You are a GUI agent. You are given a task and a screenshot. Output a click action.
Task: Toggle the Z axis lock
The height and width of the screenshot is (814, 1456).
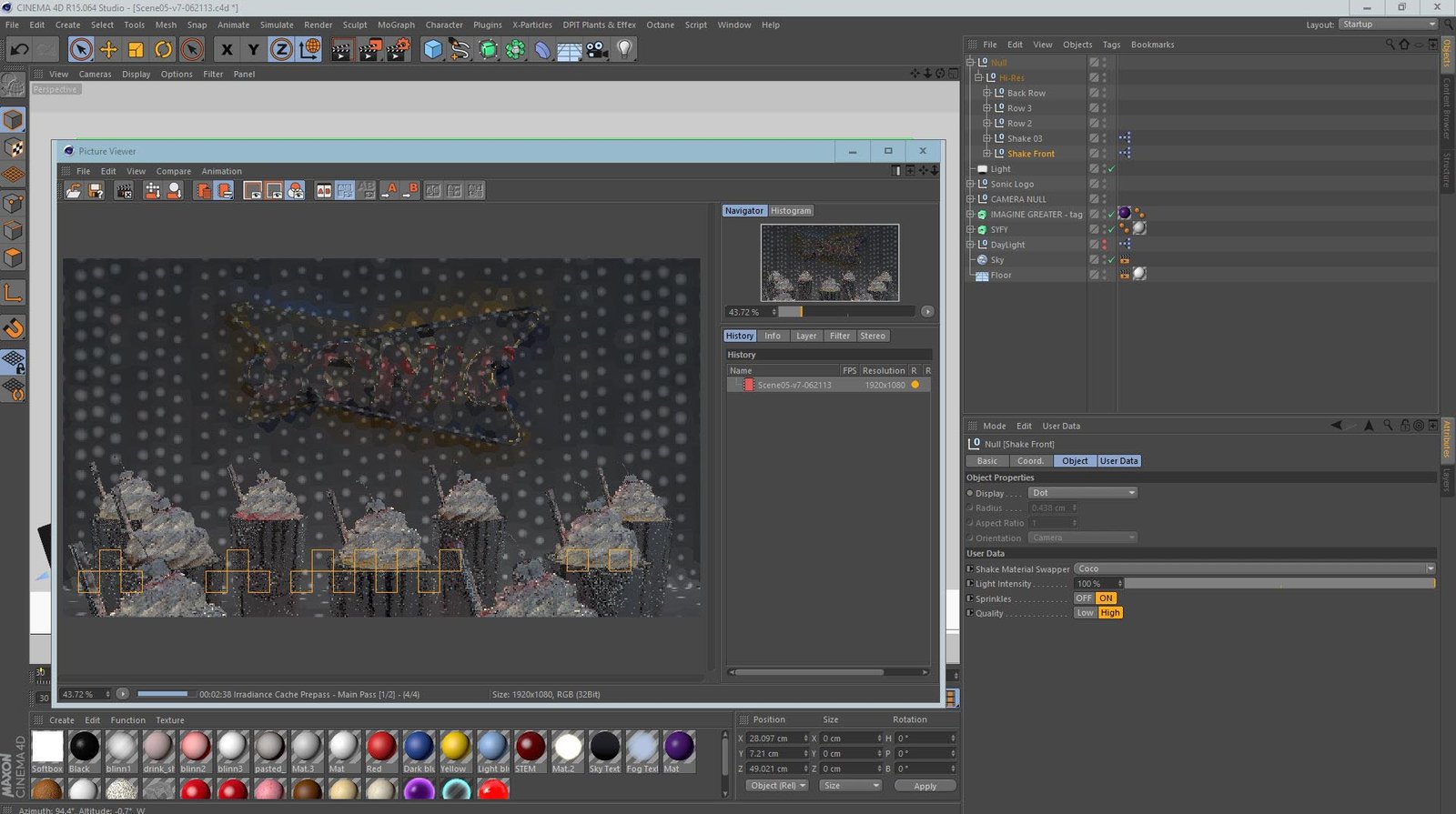point(281,50)
